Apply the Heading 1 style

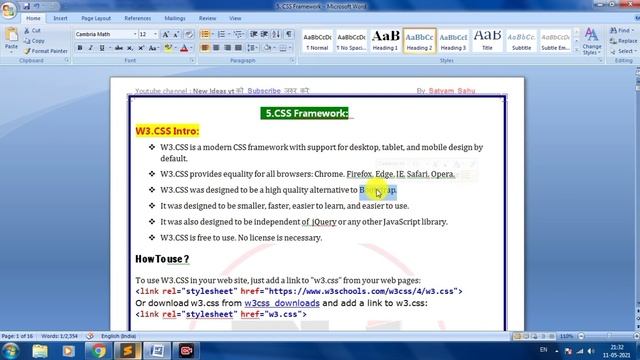pyautogui.click(x=385, y=40)
